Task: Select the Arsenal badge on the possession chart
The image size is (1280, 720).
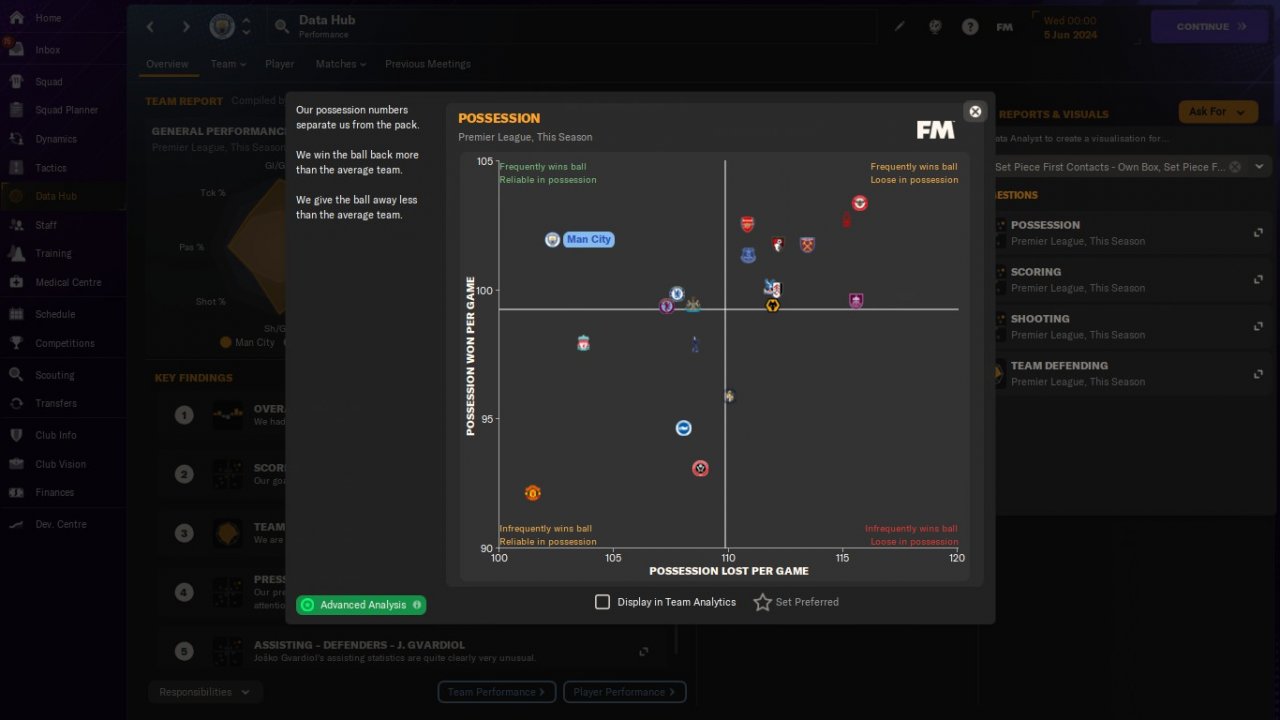Action: 747,224
